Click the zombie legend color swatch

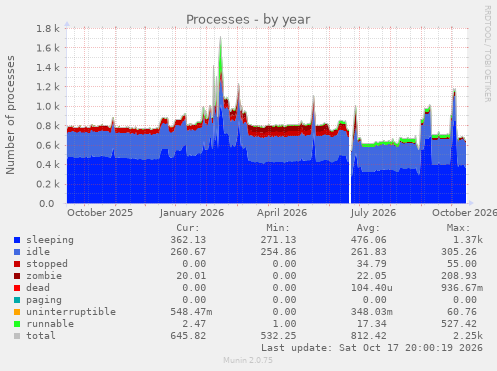[x=17, y=276]
